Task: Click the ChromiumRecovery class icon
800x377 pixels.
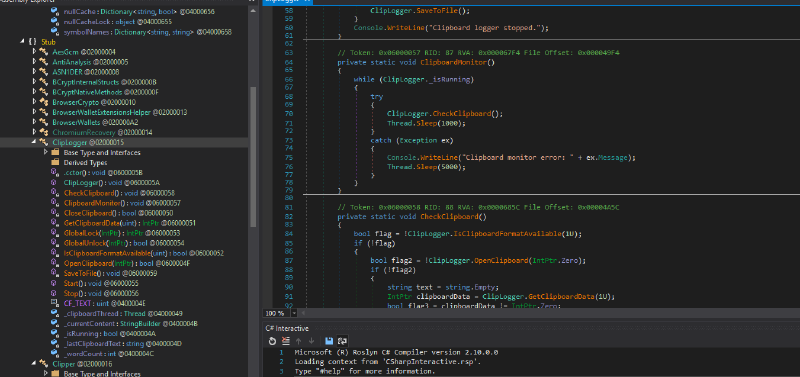Action: point(44,132)
